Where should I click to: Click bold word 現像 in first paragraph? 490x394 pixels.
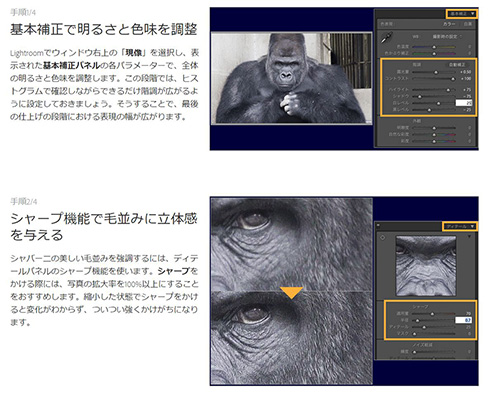134,53
